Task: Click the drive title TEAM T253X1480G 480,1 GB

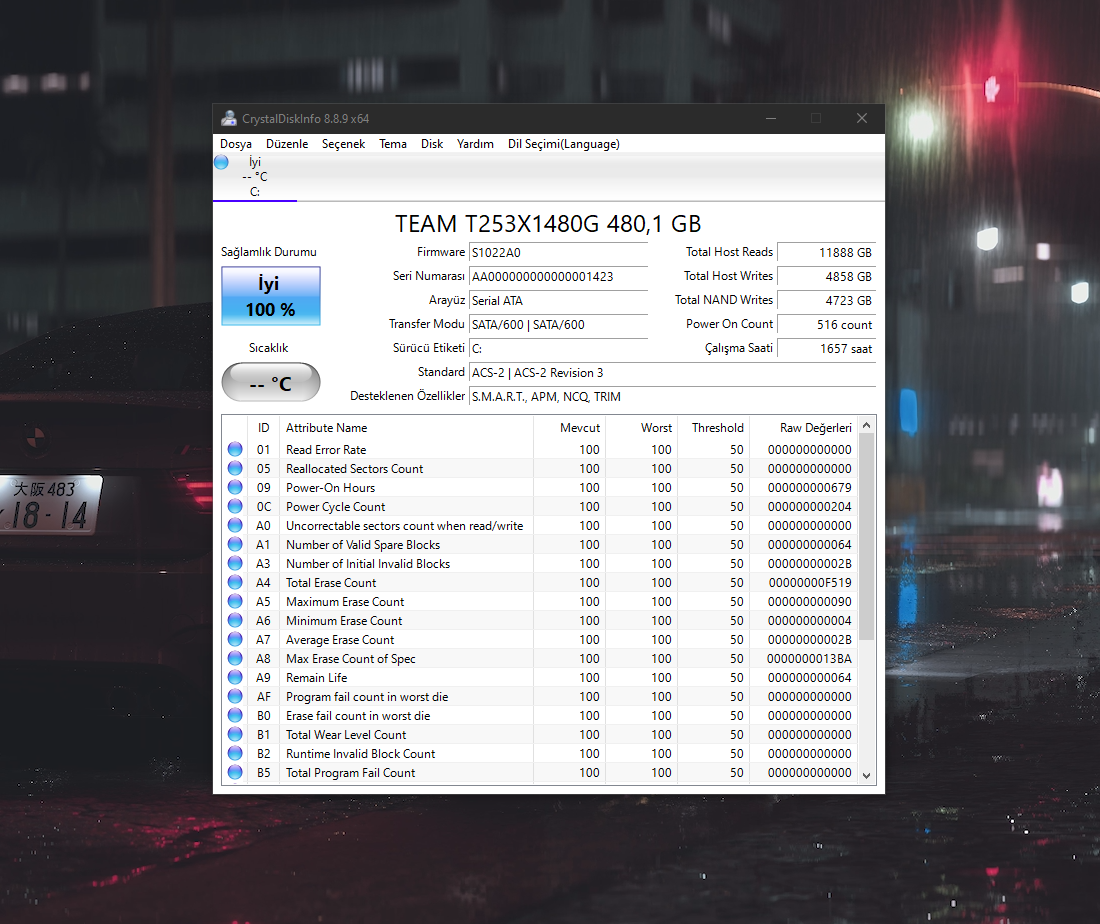Action: [548, 224]
